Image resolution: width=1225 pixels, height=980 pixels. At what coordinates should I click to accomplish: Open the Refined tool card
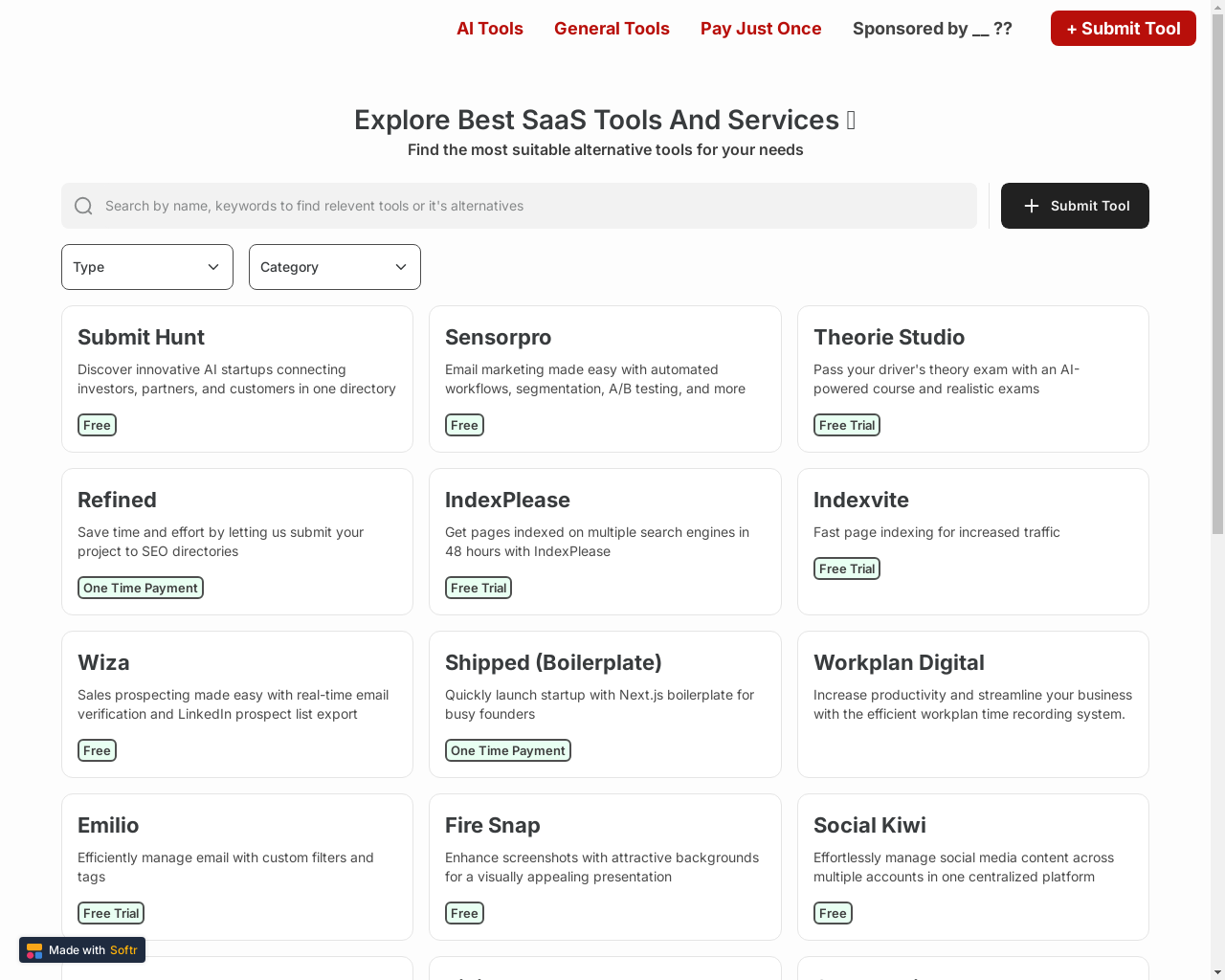[237, 542]
